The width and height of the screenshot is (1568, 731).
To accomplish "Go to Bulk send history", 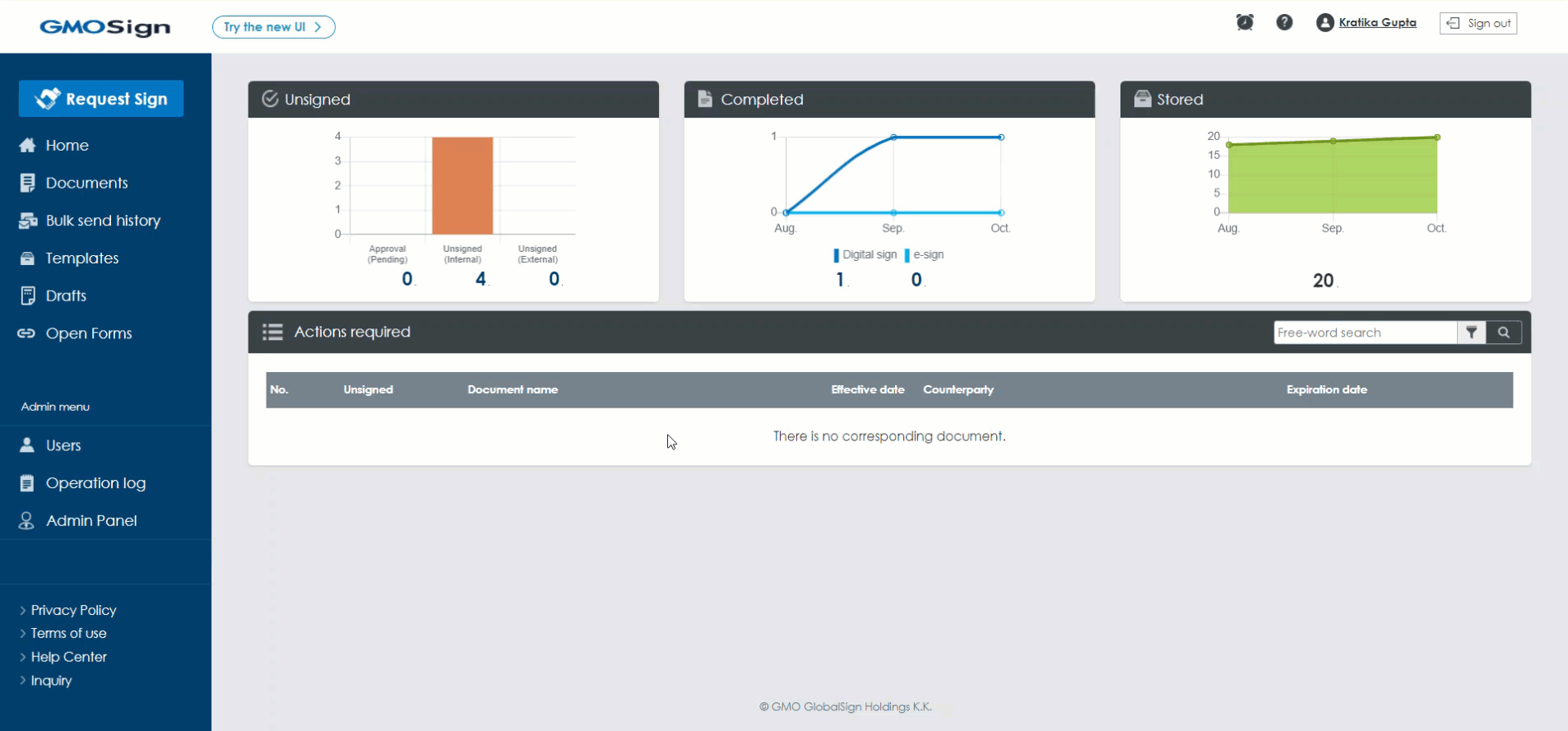I will [103, 221].
